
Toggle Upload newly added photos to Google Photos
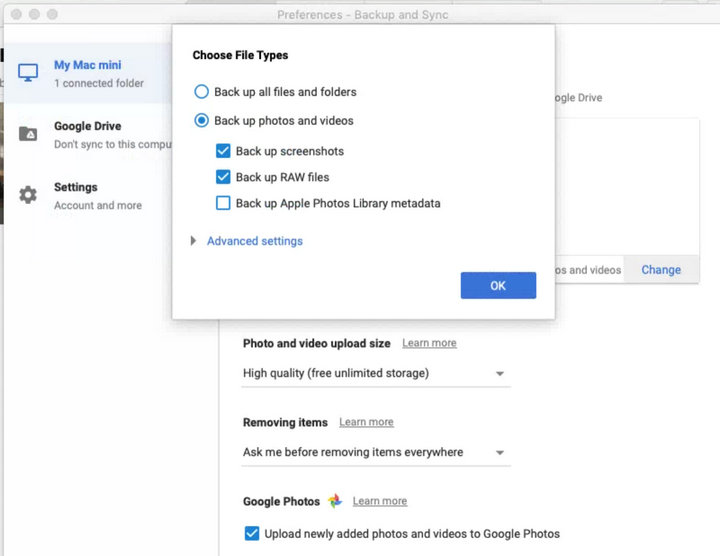(251, 534)
